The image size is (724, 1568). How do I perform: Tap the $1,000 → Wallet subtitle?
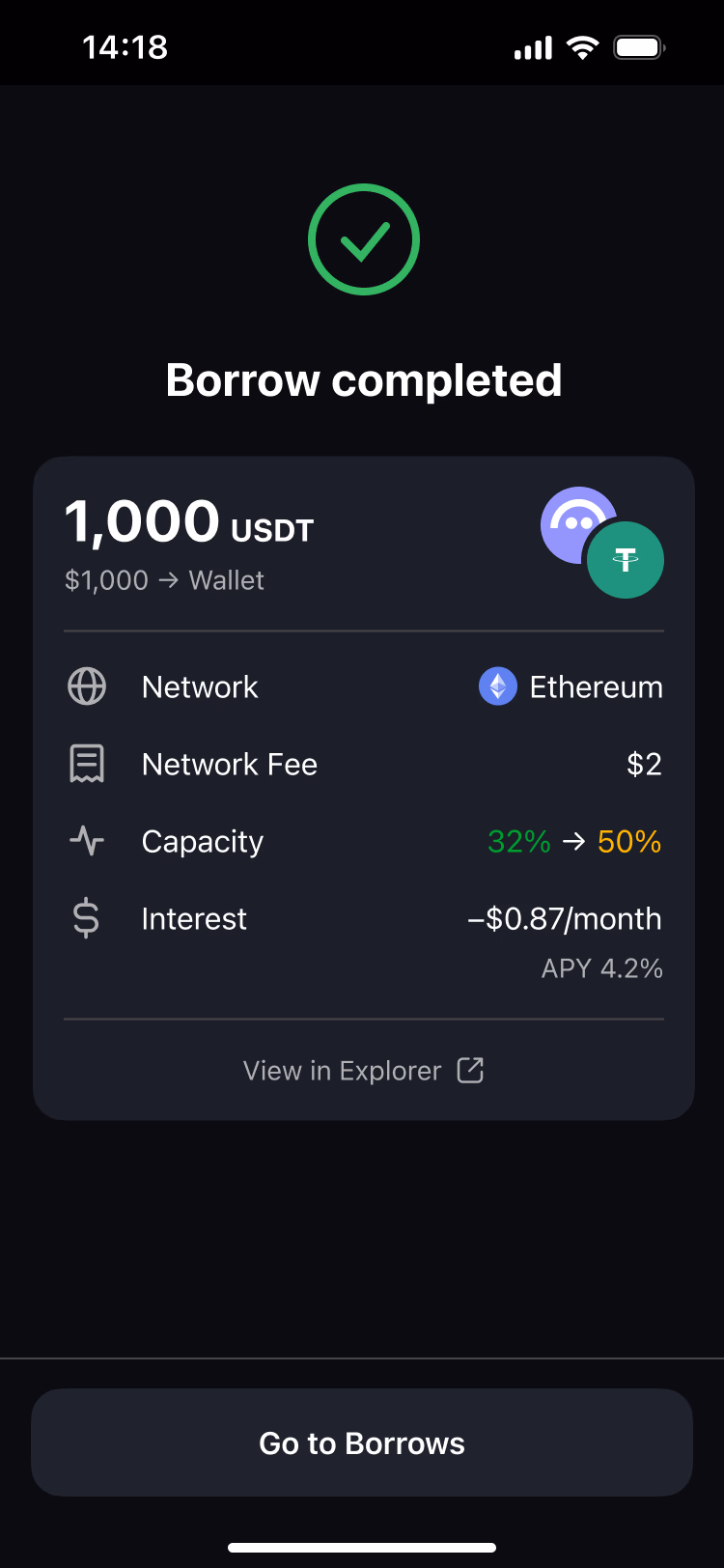164,580
